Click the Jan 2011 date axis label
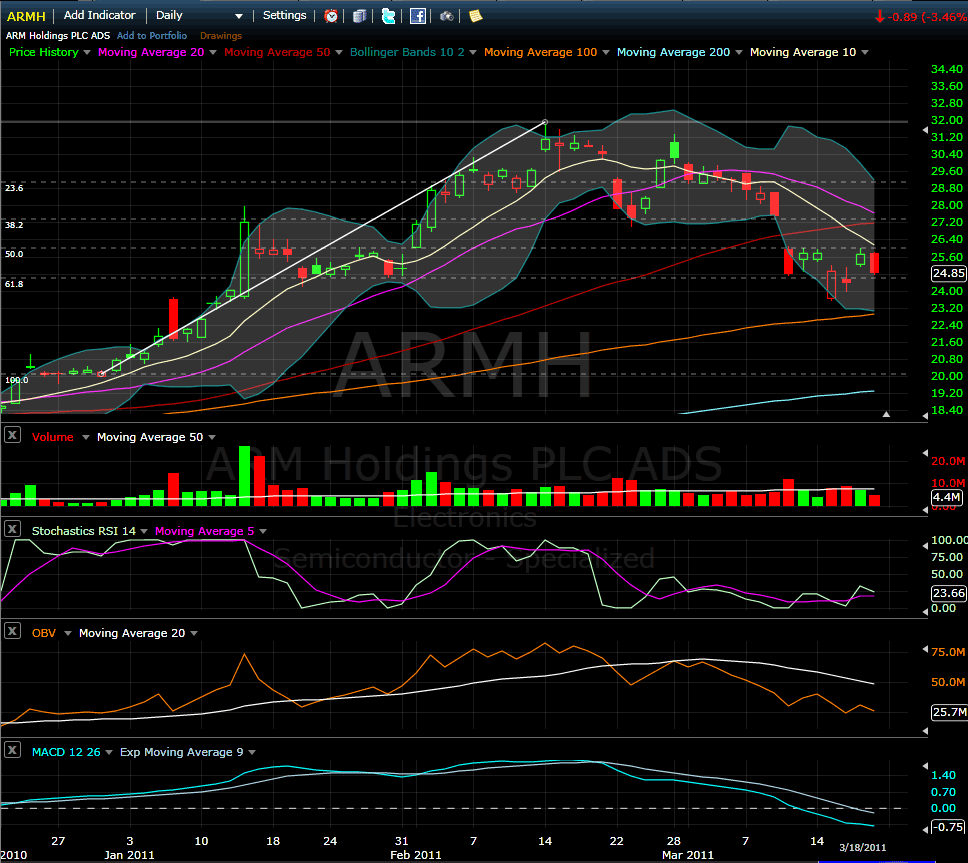 tap(129, 855)
